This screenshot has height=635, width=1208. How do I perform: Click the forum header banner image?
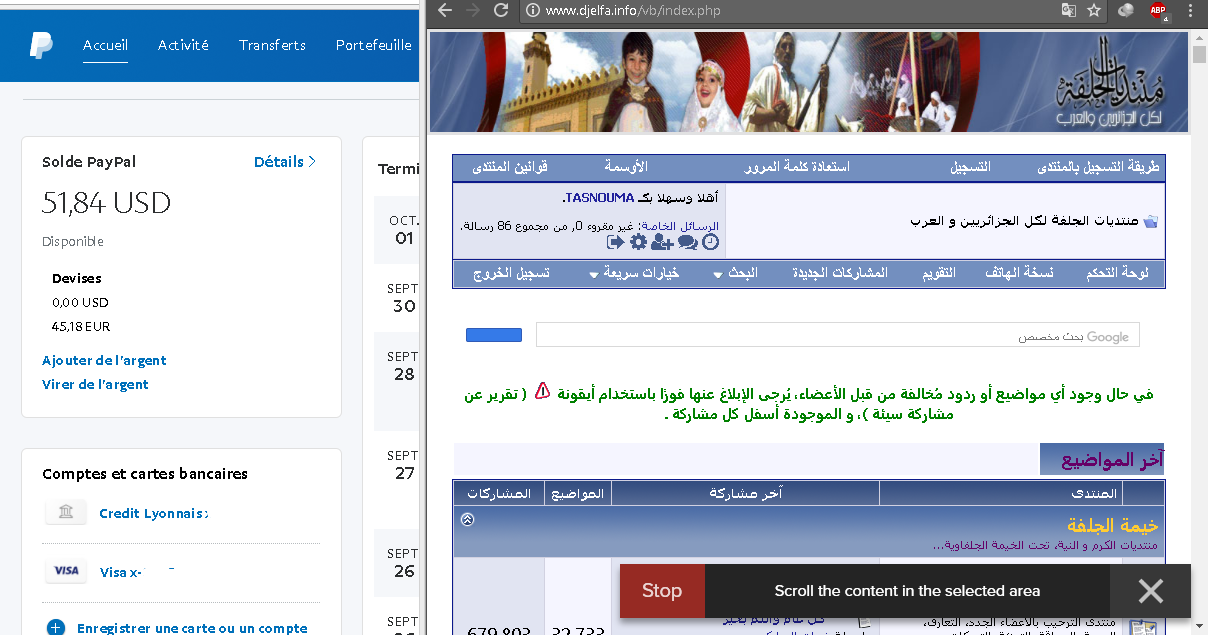[x=809, y=82]
